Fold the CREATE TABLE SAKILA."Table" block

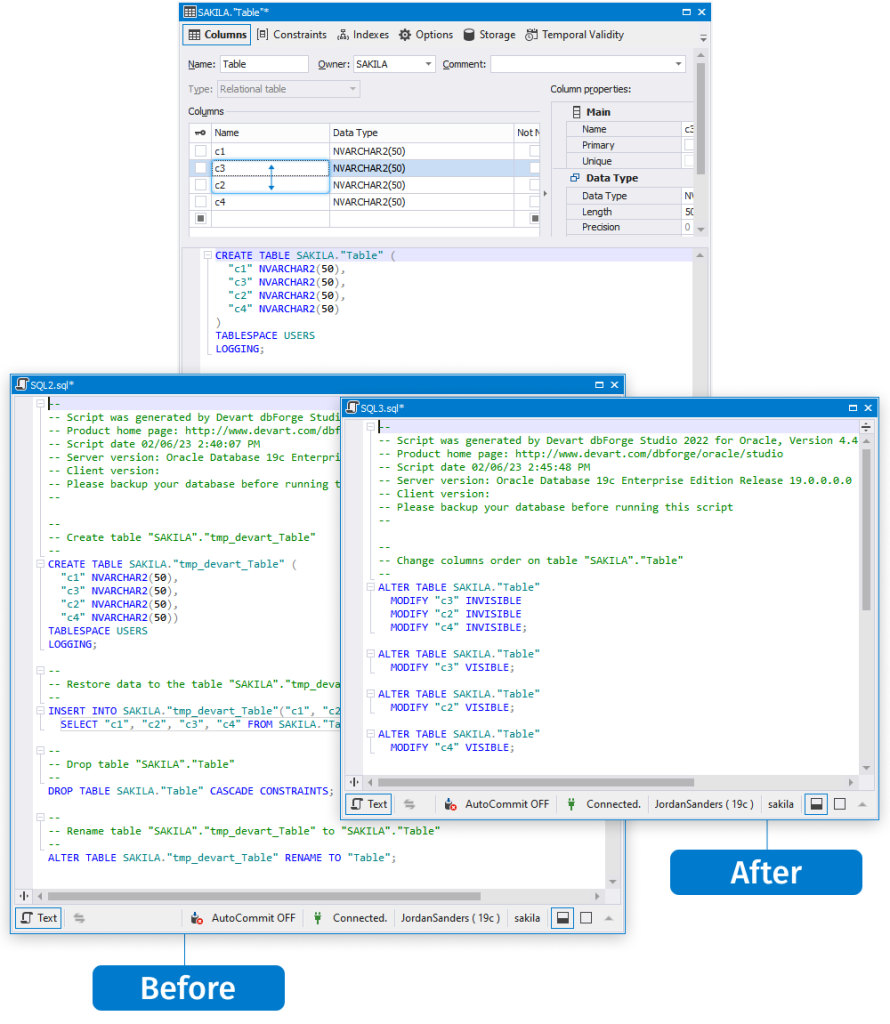(x=207, y=255)
